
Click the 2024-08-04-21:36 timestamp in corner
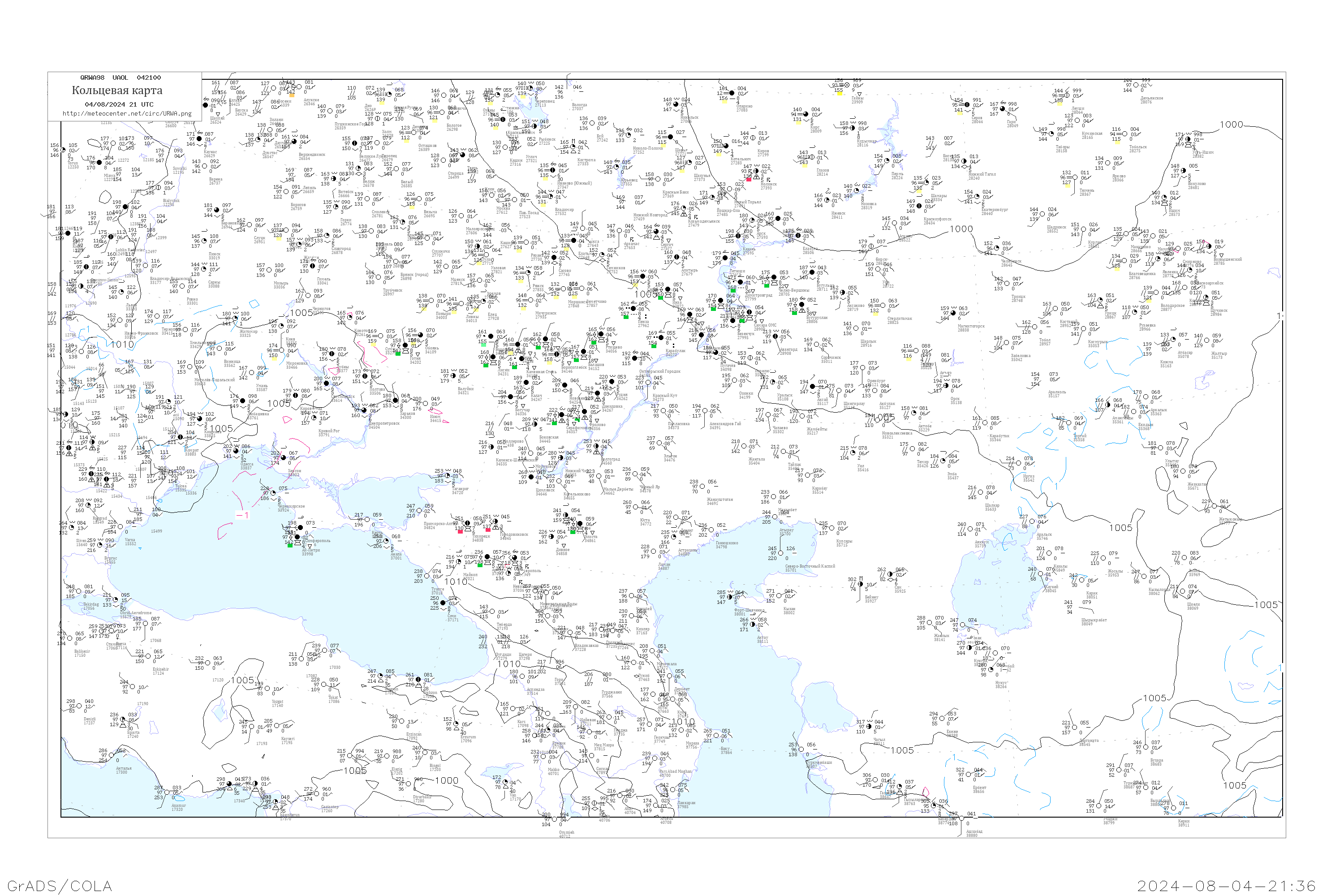click(x=1226, y=886)
